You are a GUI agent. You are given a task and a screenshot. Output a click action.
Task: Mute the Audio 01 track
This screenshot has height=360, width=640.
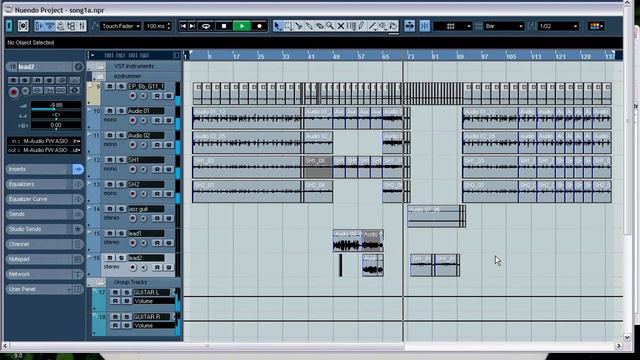click(x=109, y=111)
